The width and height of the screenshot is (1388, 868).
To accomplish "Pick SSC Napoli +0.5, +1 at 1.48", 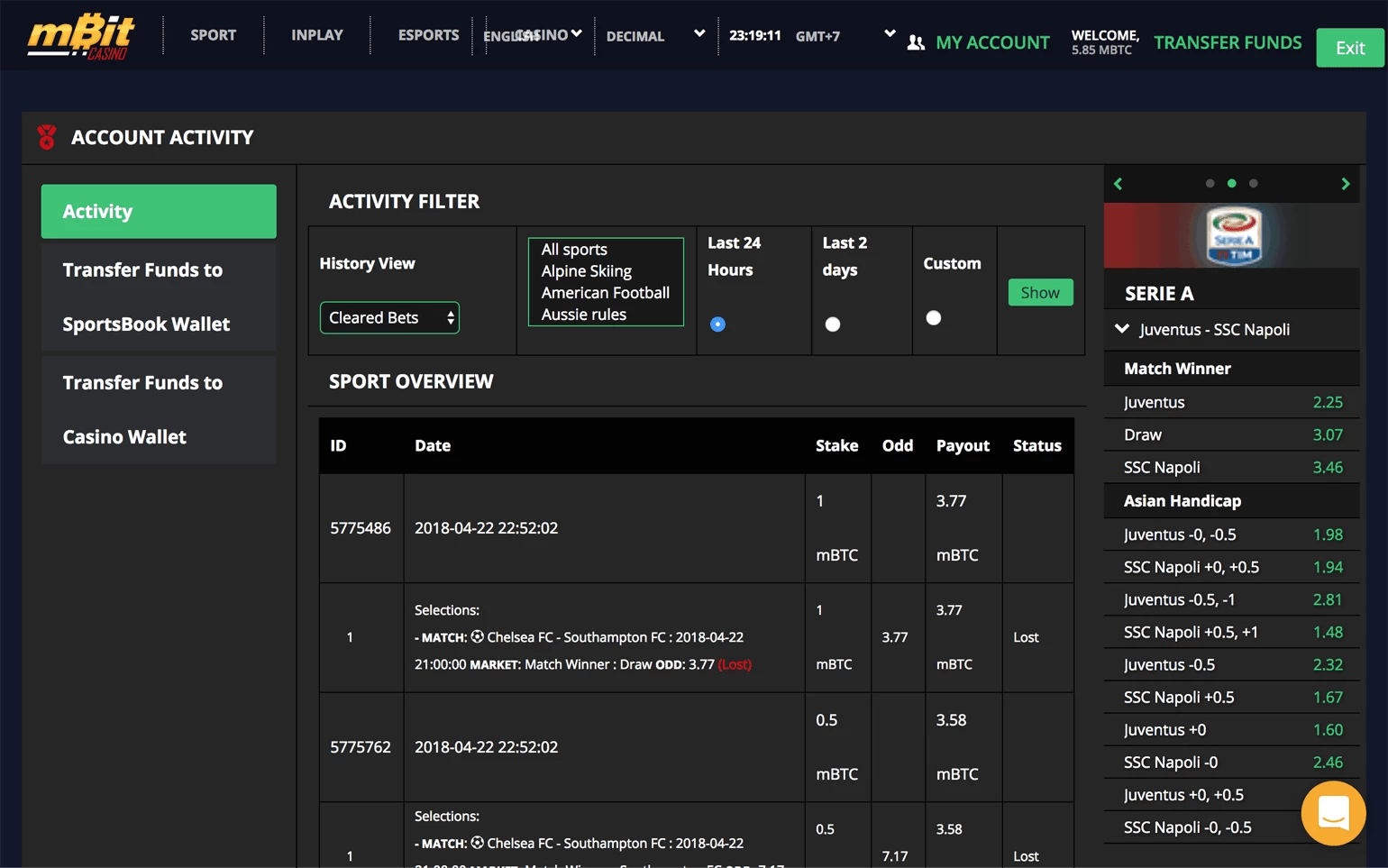I will tap(1231, 632).
